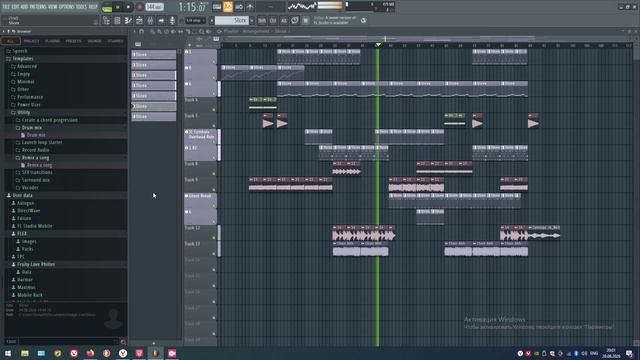Mute Track 9 with its green LED

[214, 190]
